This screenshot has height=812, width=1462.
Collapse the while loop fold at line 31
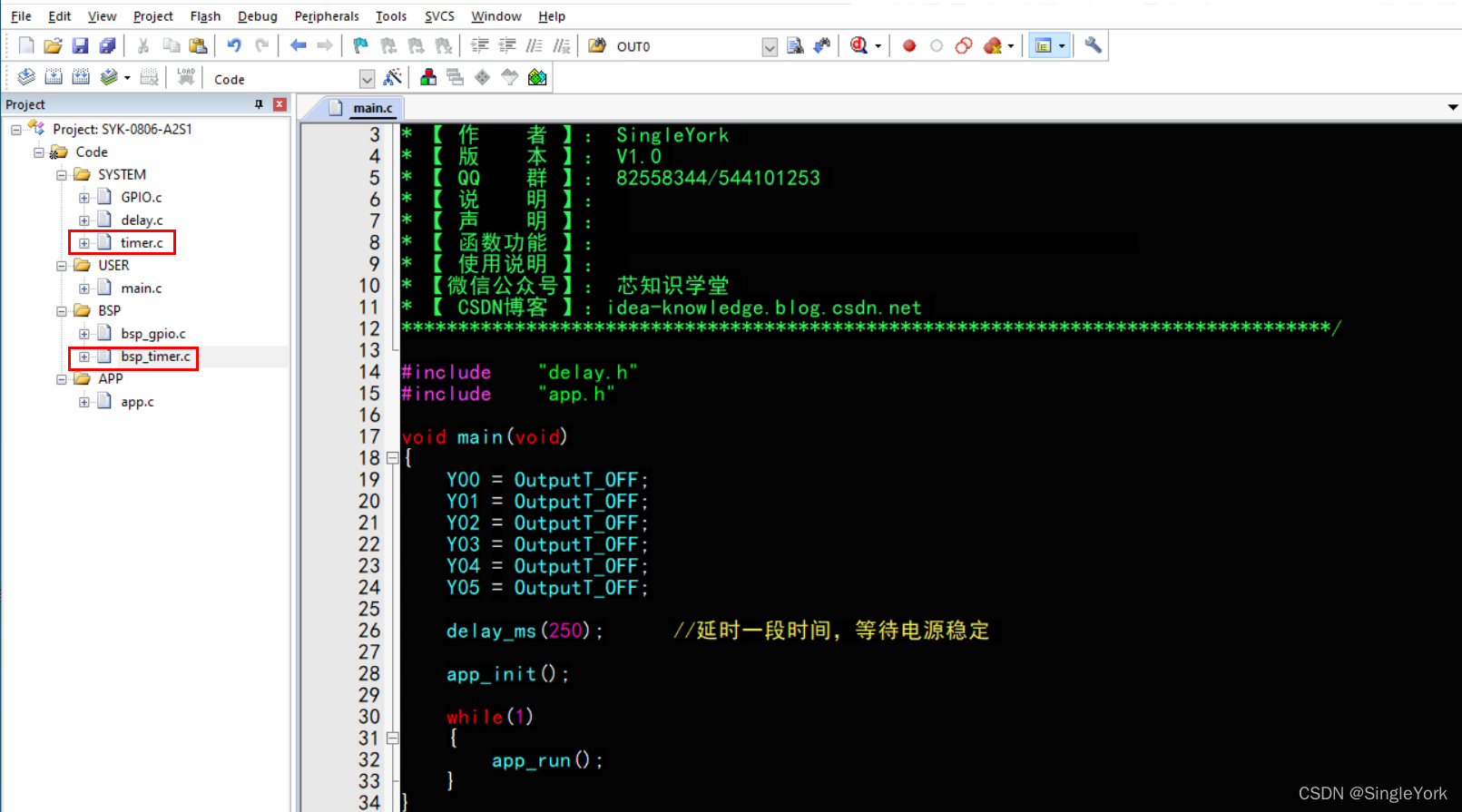click(392, 739)
